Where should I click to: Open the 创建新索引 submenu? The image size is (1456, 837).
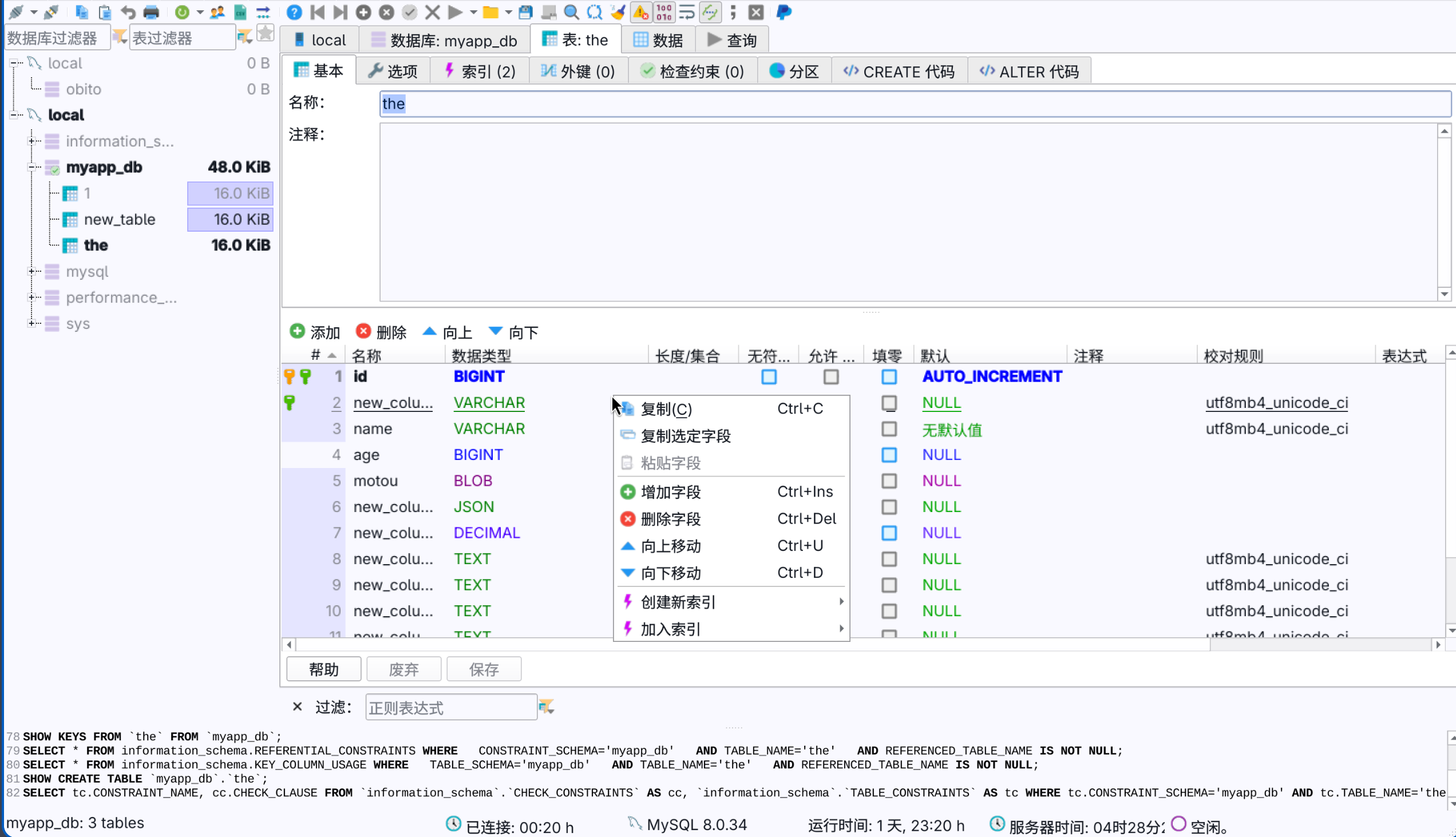731,602
